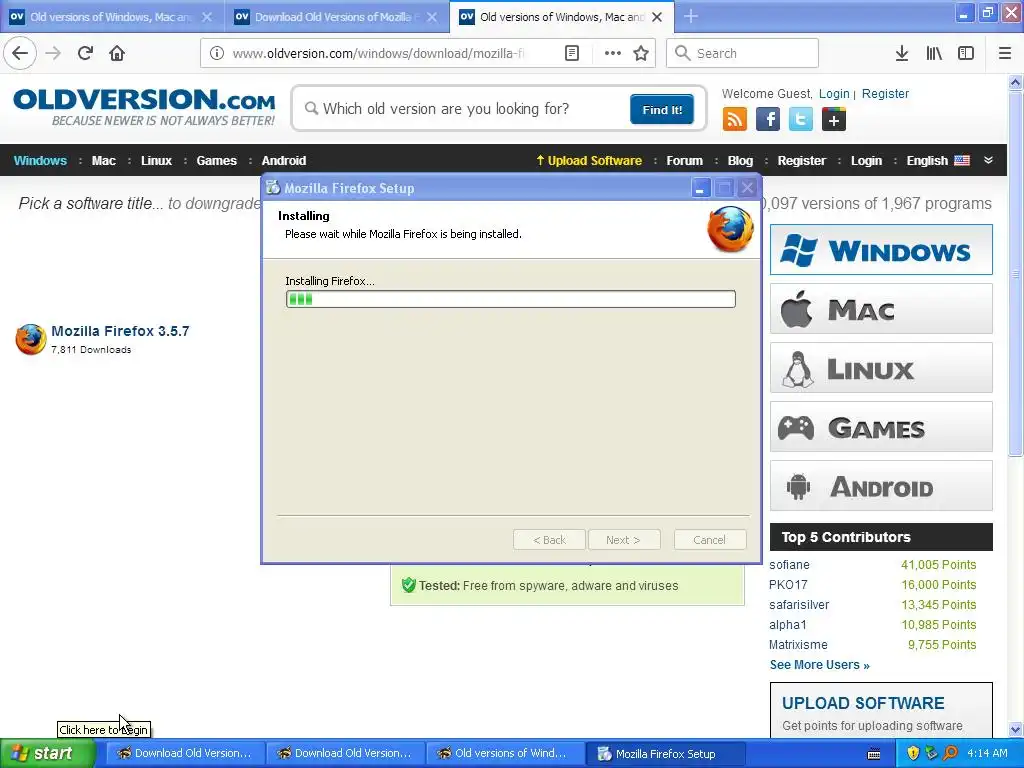Click the Find It! button
The image size is (1024, 768).
(x=662, y=109)
